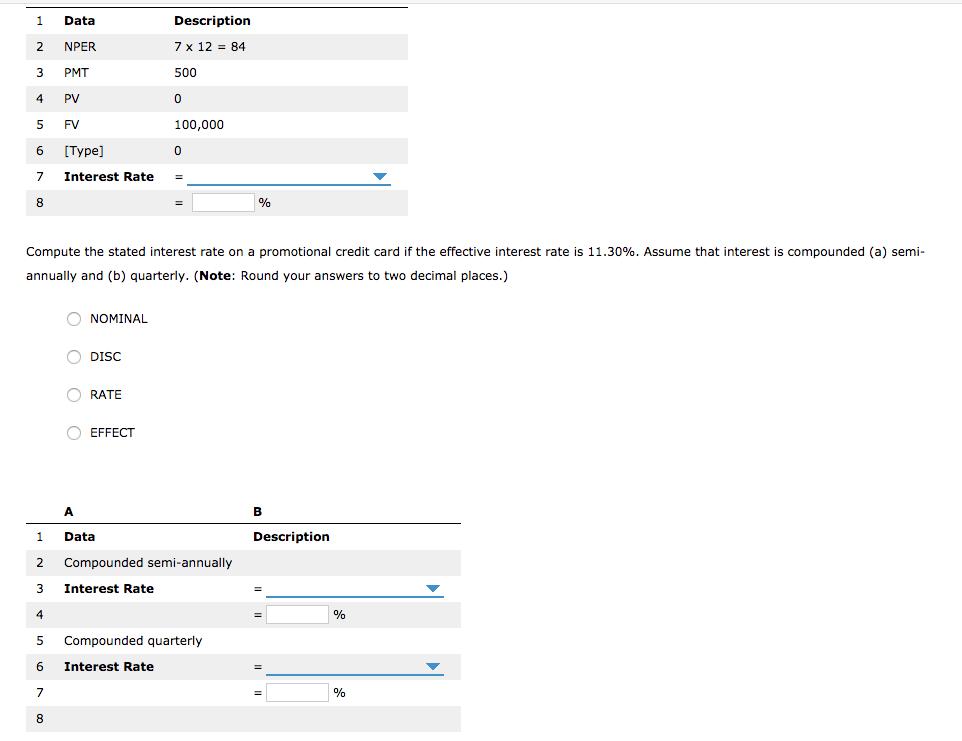The height and width of the screenshot is (741, 962).
Task: Select the PV row value 0
Action: point(177,98)
